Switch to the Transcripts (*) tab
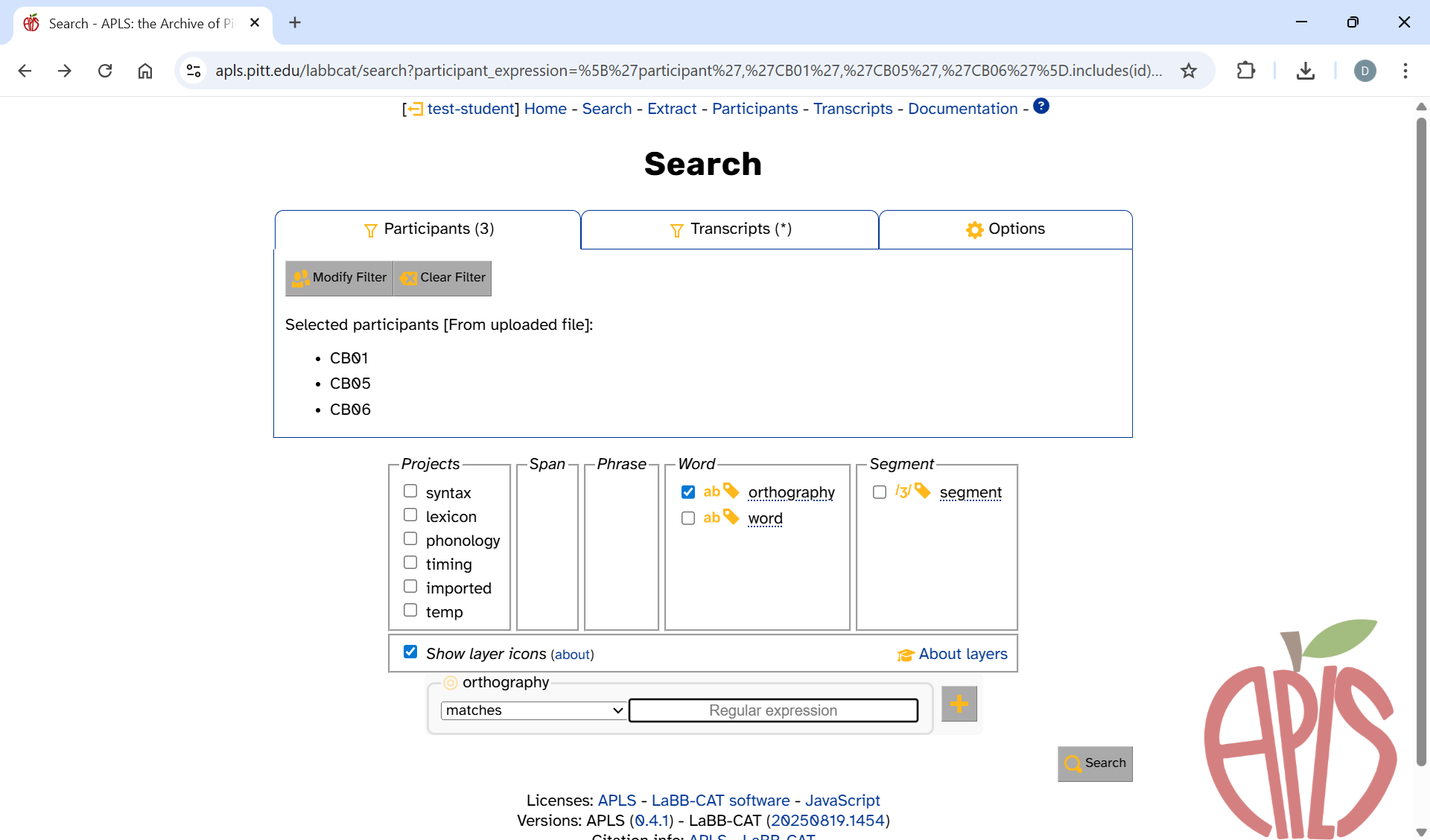1430x840 pixels. pyautogui.click(x=730, y=229)
